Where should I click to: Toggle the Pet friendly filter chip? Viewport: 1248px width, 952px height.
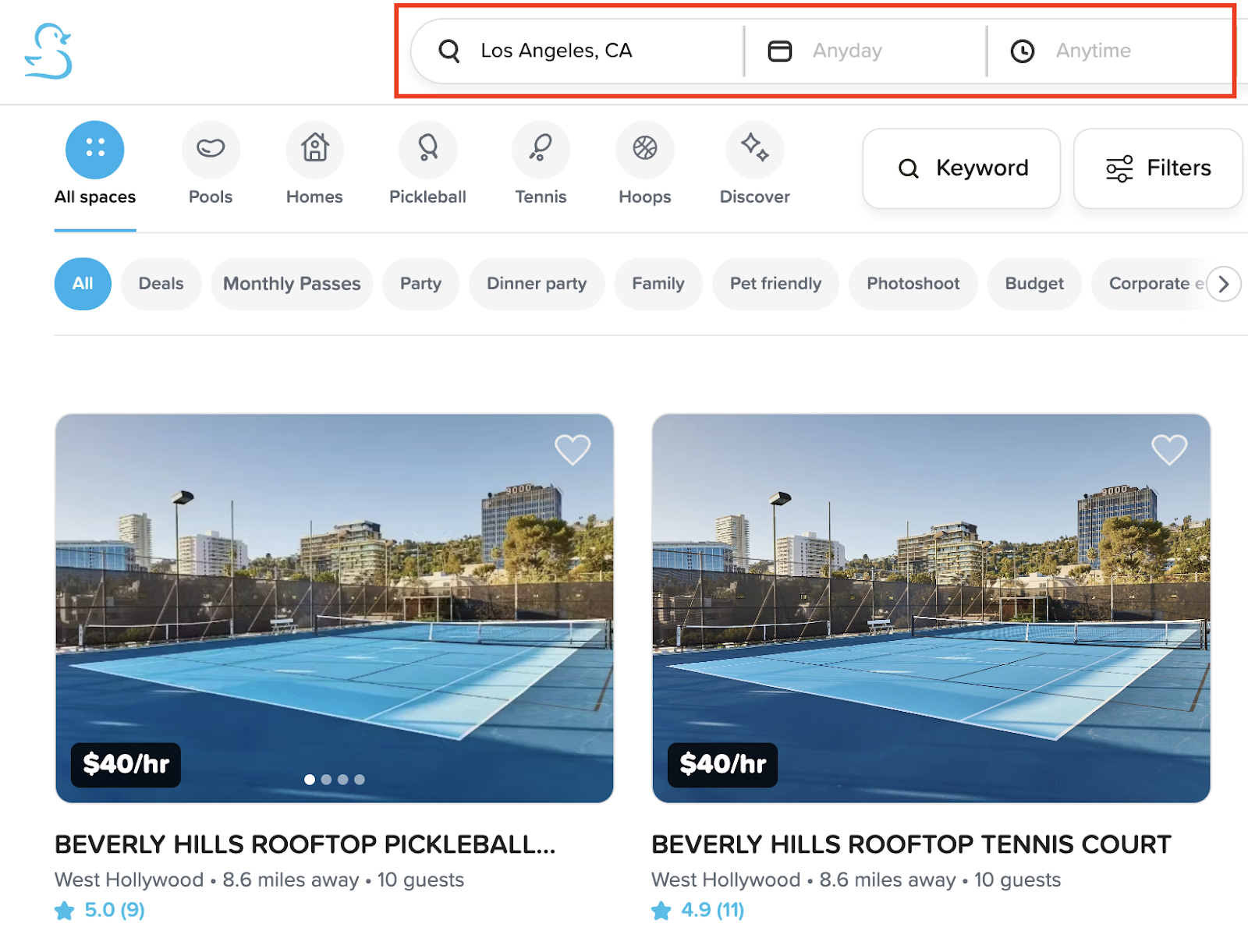click(x=775, y=284)
